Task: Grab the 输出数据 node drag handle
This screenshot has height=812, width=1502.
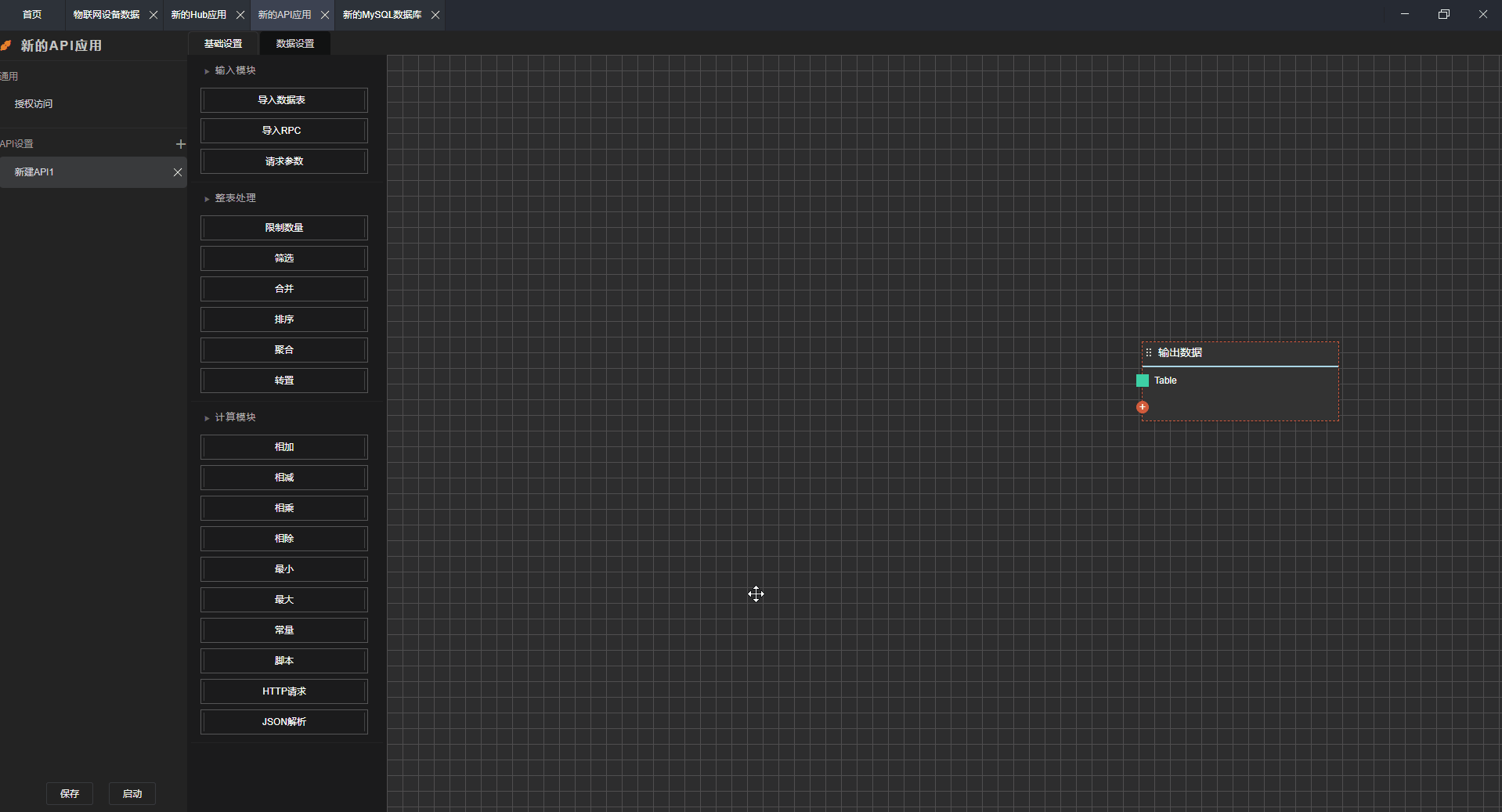Action: click(1149, 353)
